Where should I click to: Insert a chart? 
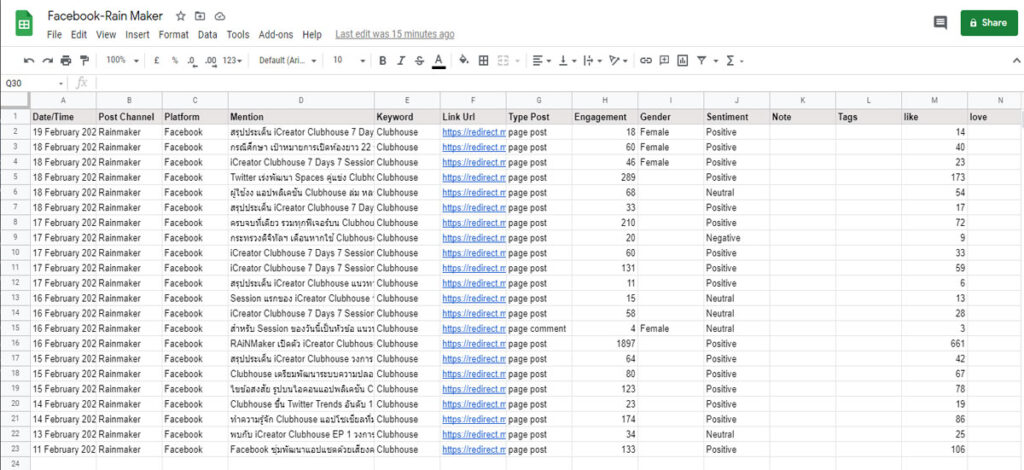(x=682, y=61)
